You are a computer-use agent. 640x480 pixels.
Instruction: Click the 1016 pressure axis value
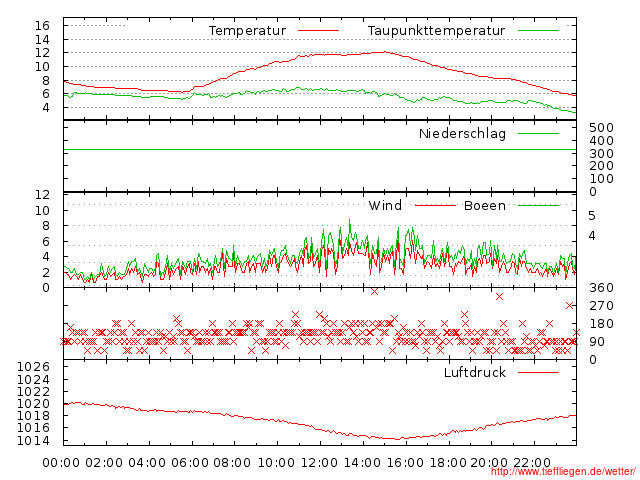point(33,428)
